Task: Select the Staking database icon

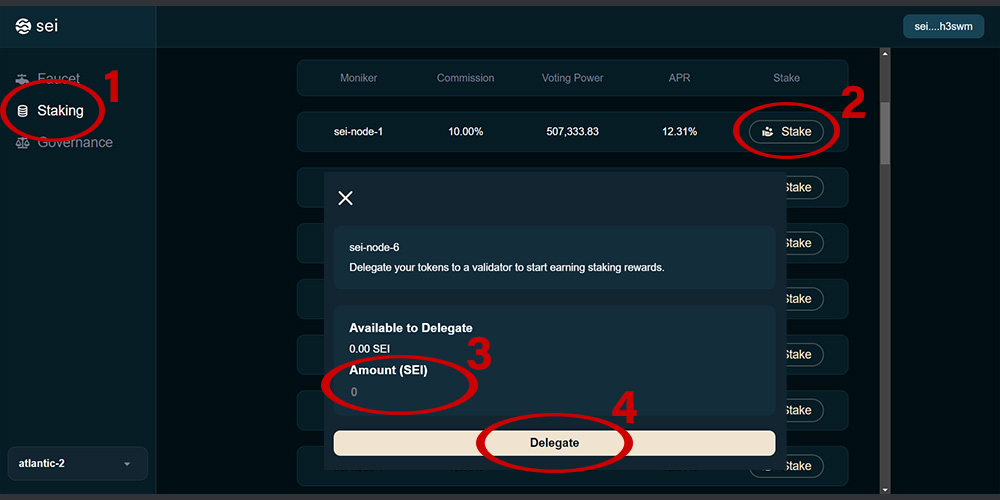Action: 22,111
